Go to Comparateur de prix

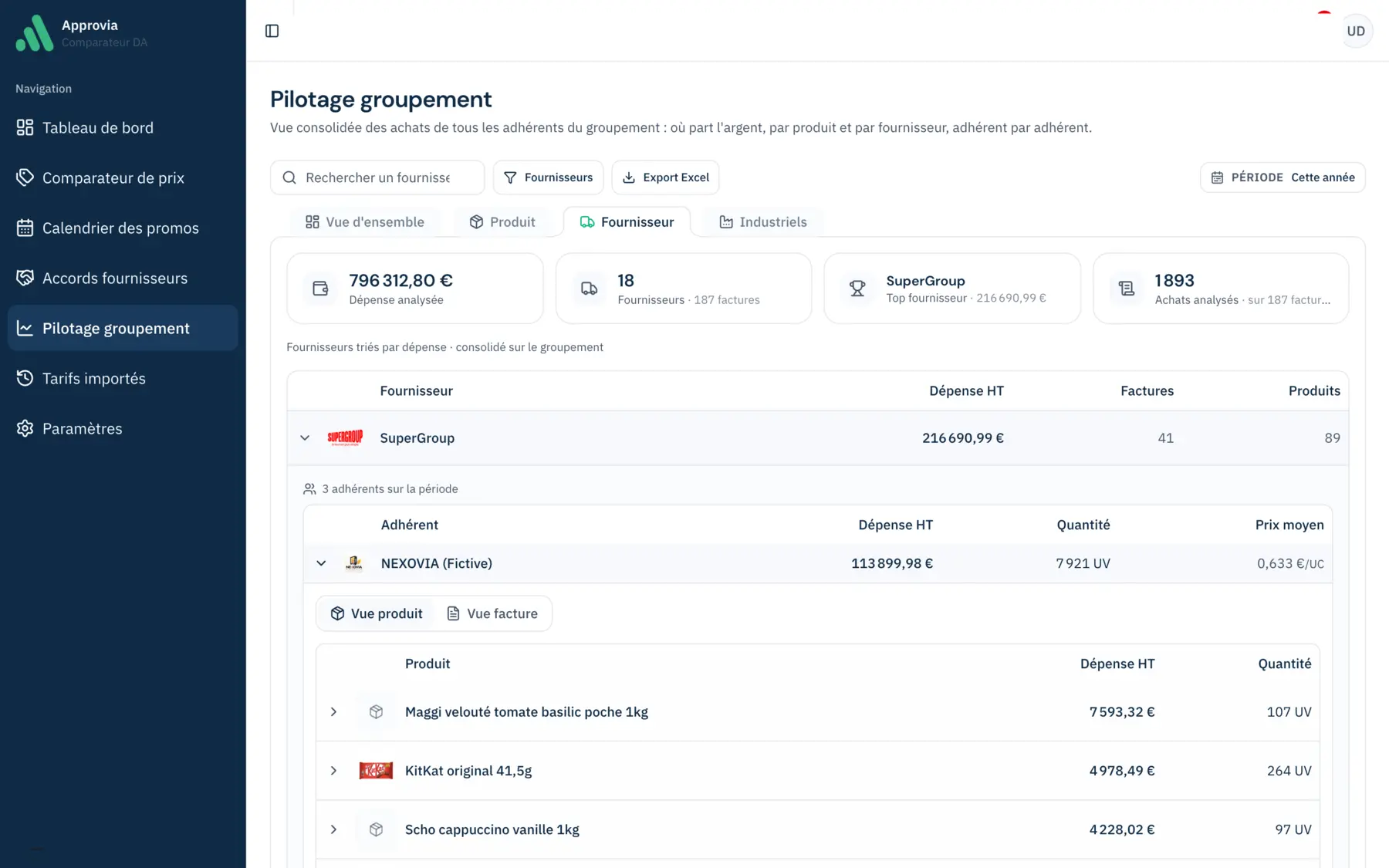click(123, 177)
